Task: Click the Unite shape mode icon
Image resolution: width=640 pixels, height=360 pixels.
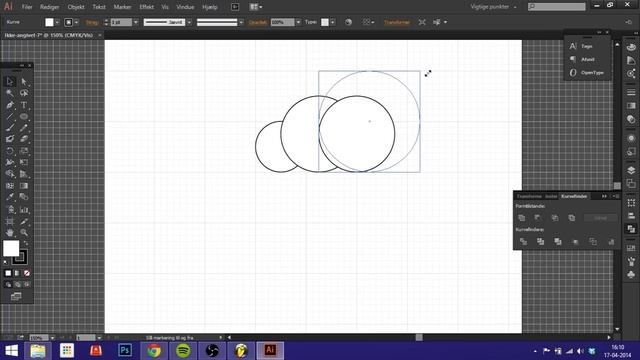Action: click(522, 218)
